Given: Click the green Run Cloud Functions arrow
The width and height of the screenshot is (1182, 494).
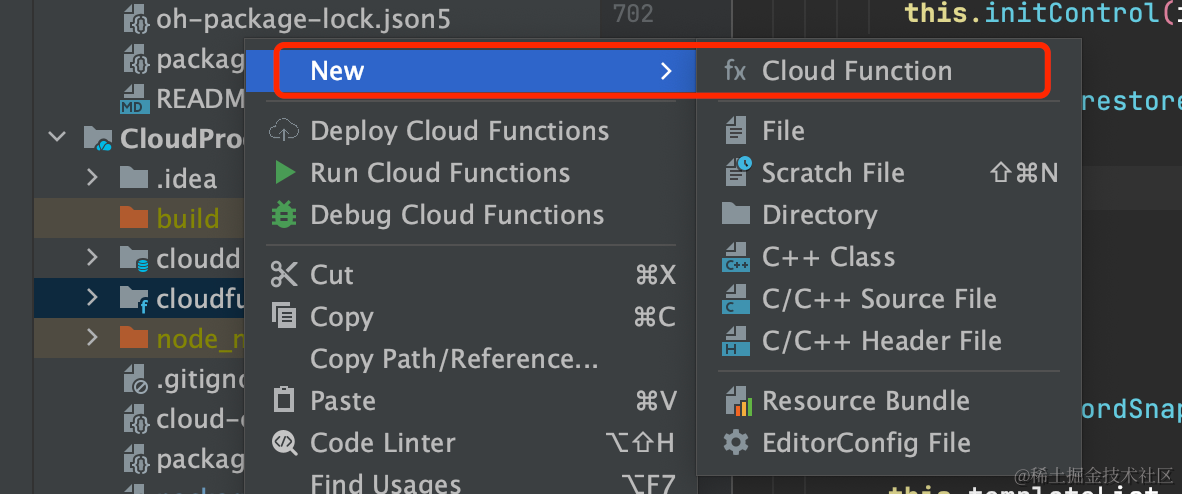Looking at the screenshot, I should [x=285, y=173].
